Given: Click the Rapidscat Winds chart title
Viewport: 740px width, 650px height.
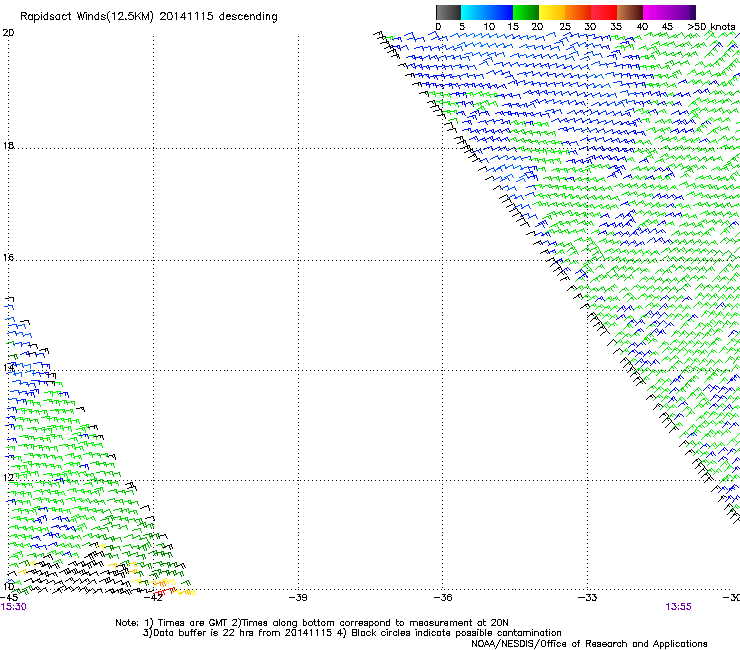Looking at the screenshot, I should click(149, 17).
